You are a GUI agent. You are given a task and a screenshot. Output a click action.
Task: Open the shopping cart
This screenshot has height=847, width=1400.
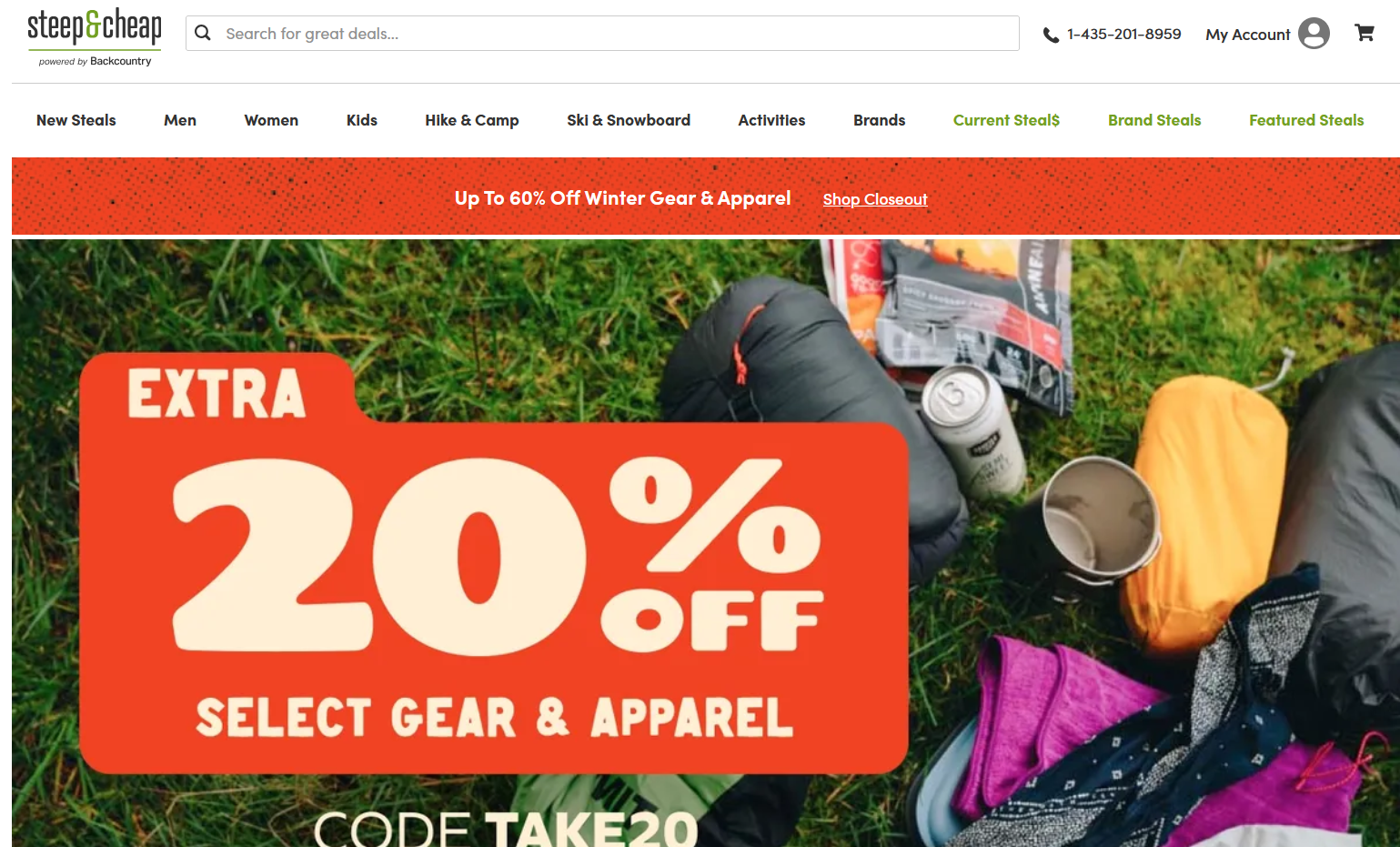(x=1365, y=34)
